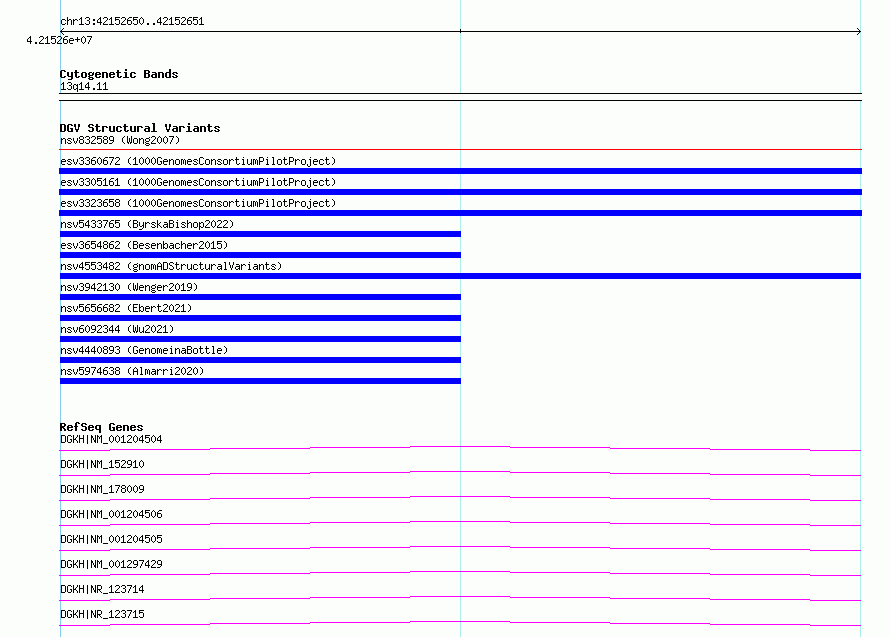
Task: Click the magenta line under DGKH|NM_001204504
Action: coord(460,449)
